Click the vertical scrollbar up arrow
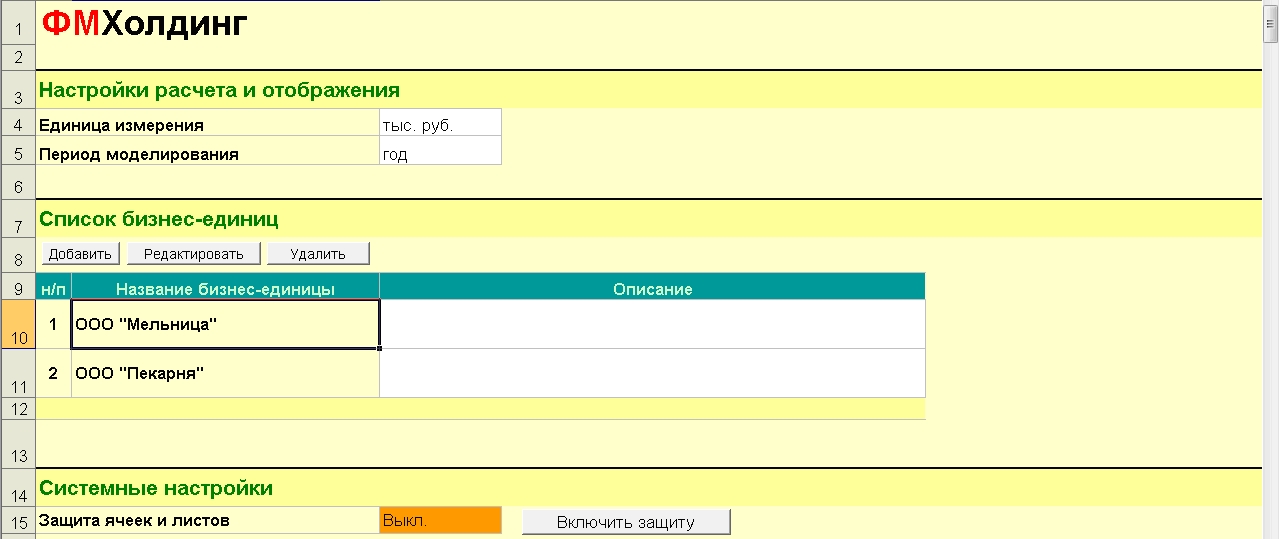The height and width of the screenshot is (539, 1280). tap(1271, 10)
